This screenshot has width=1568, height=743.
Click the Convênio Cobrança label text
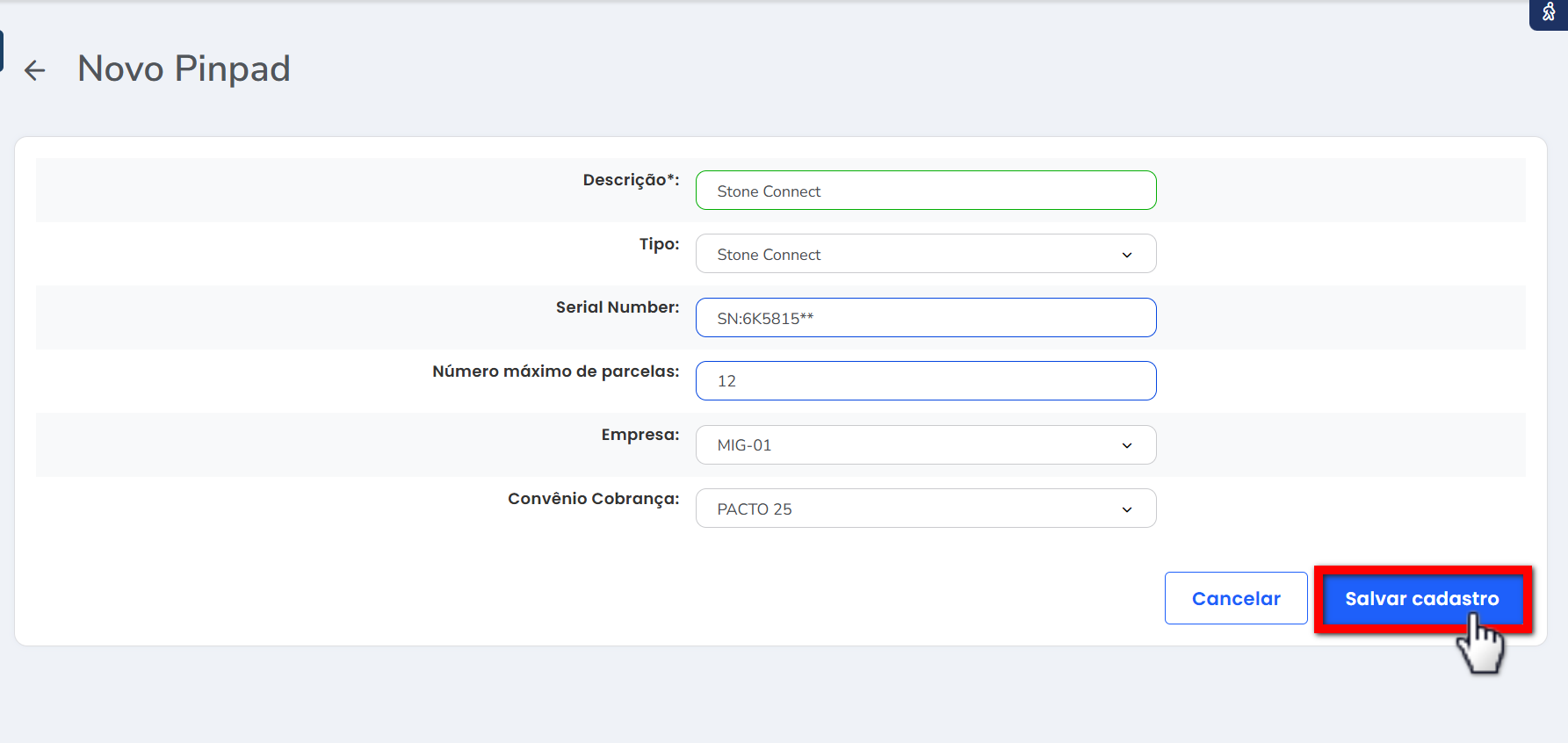(x=593, y=499)
